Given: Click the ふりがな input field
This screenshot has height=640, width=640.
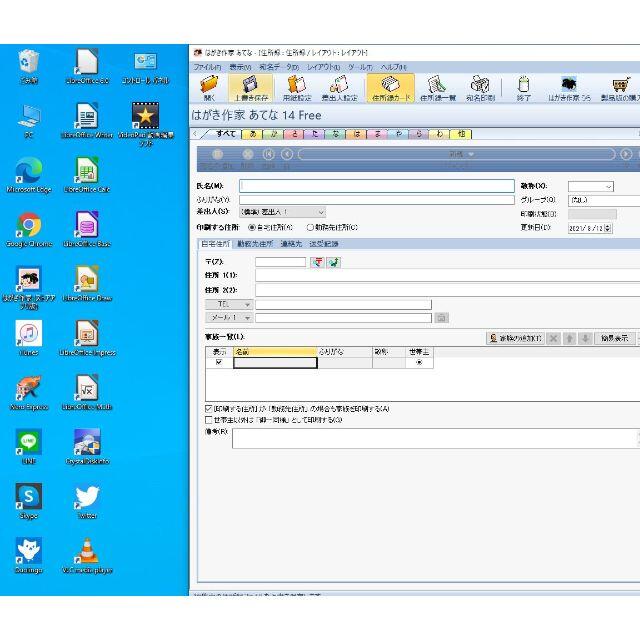Looking at the screenshot, I should 377,200.
